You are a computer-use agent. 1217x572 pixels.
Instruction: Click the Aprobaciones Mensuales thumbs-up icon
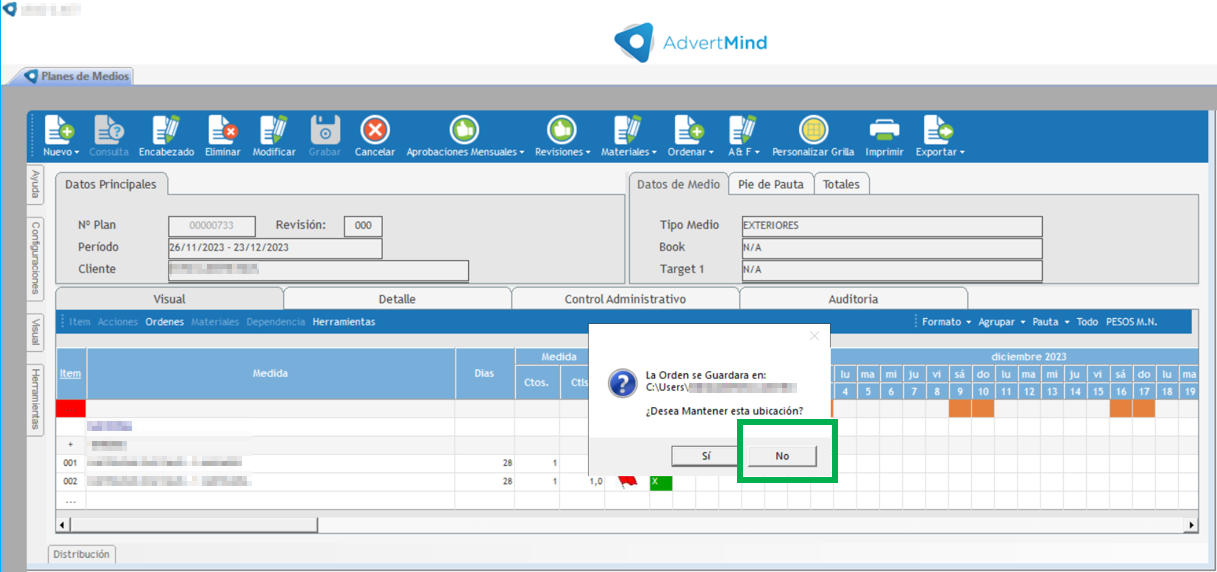pyautogui.click(x=463, y=130)
